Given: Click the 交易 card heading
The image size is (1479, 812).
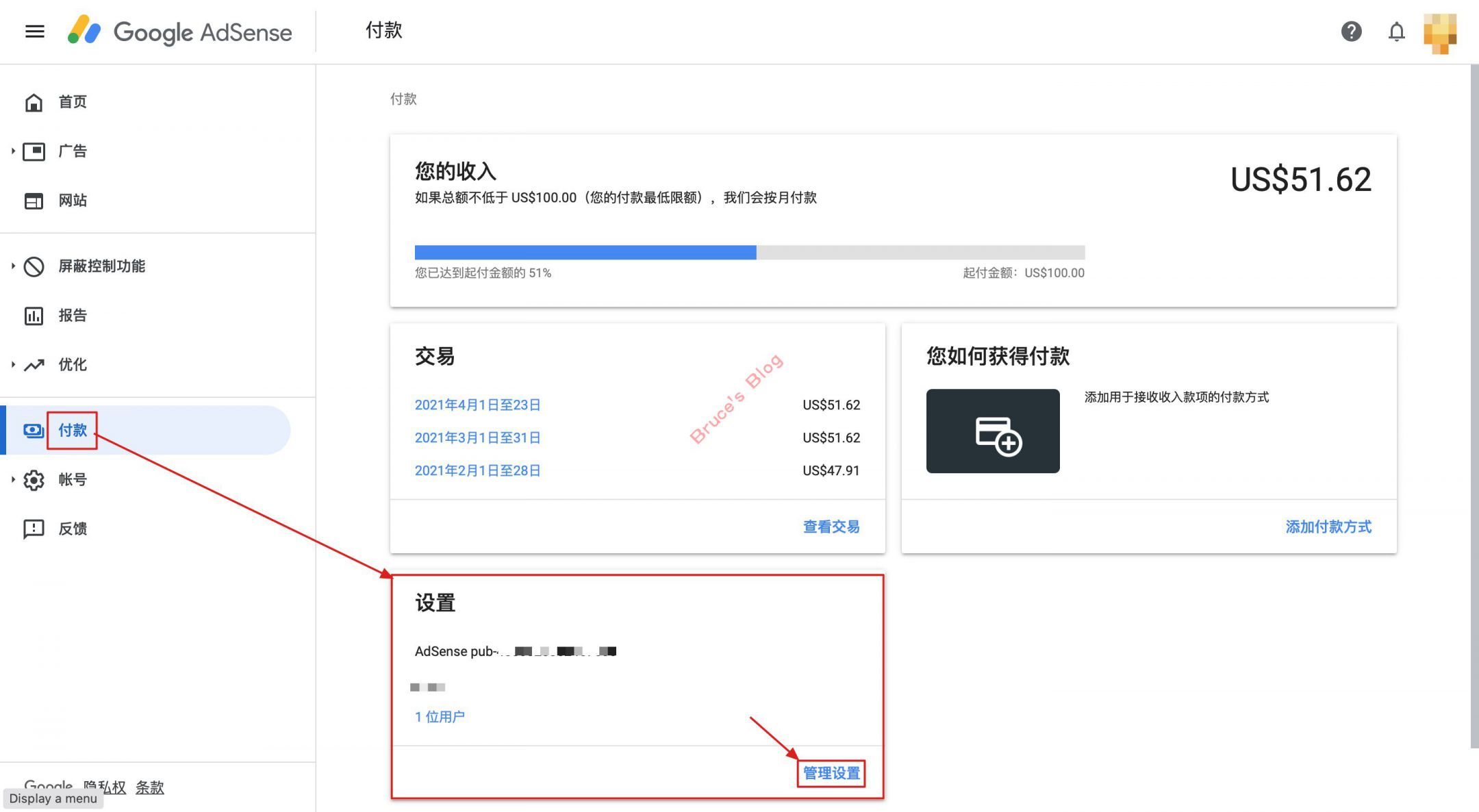Looking at the screenshot, I should tap(435, 357).
